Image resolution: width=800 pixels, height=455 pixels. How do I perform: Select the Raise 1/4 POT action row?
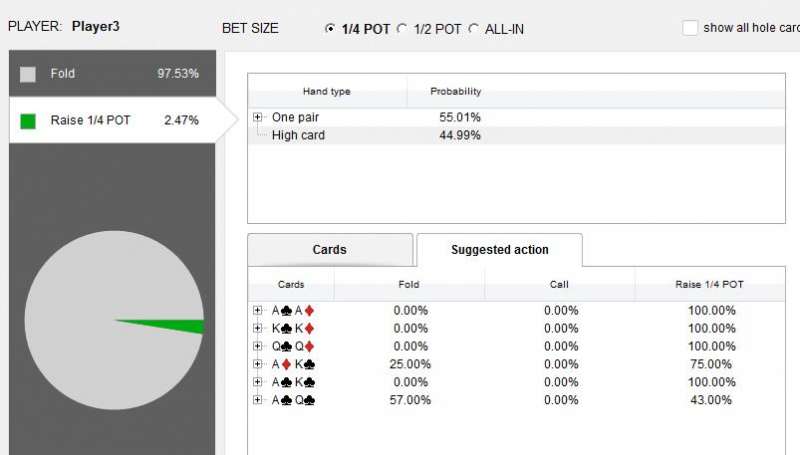(110, 121)
